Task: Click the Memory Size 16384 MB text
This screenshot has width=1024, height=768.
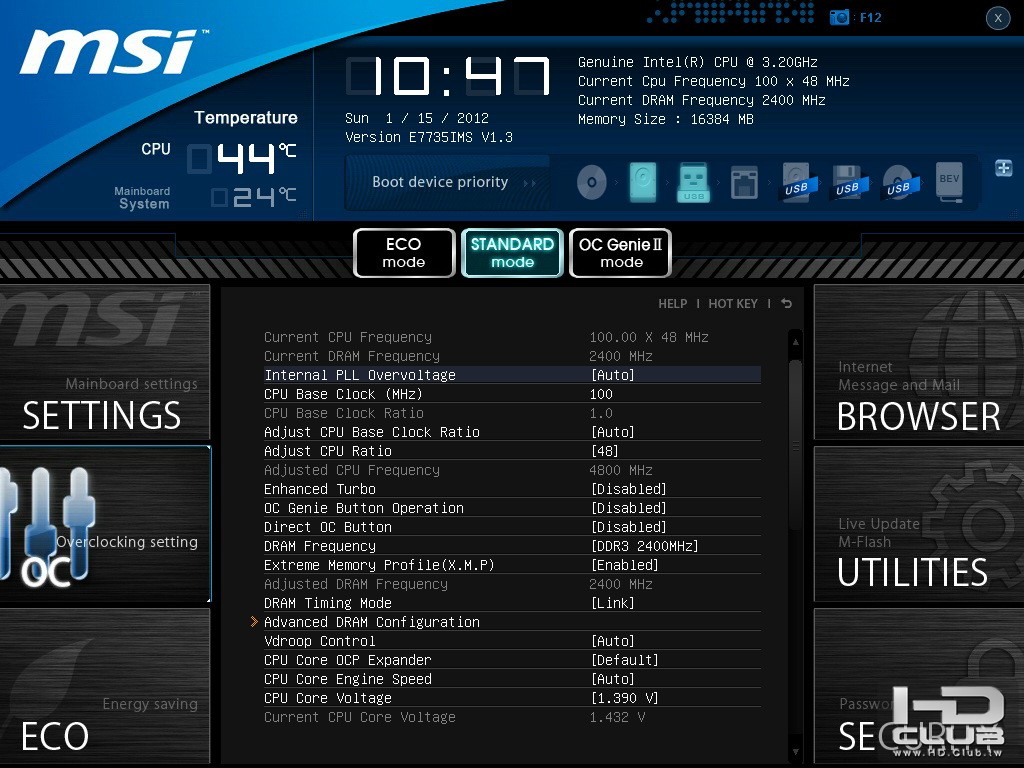Action: 665,119
